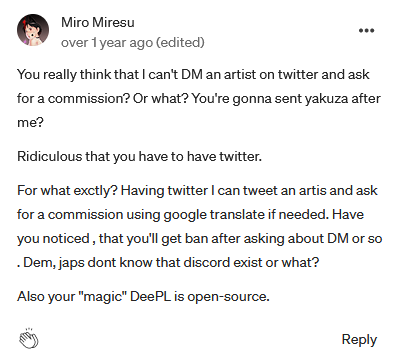The width and height of the screenshot is (397, 360).
Task: Click the sentence 'Ridiculous that you have to have twitter.'
Action: [x=139, y=156]
